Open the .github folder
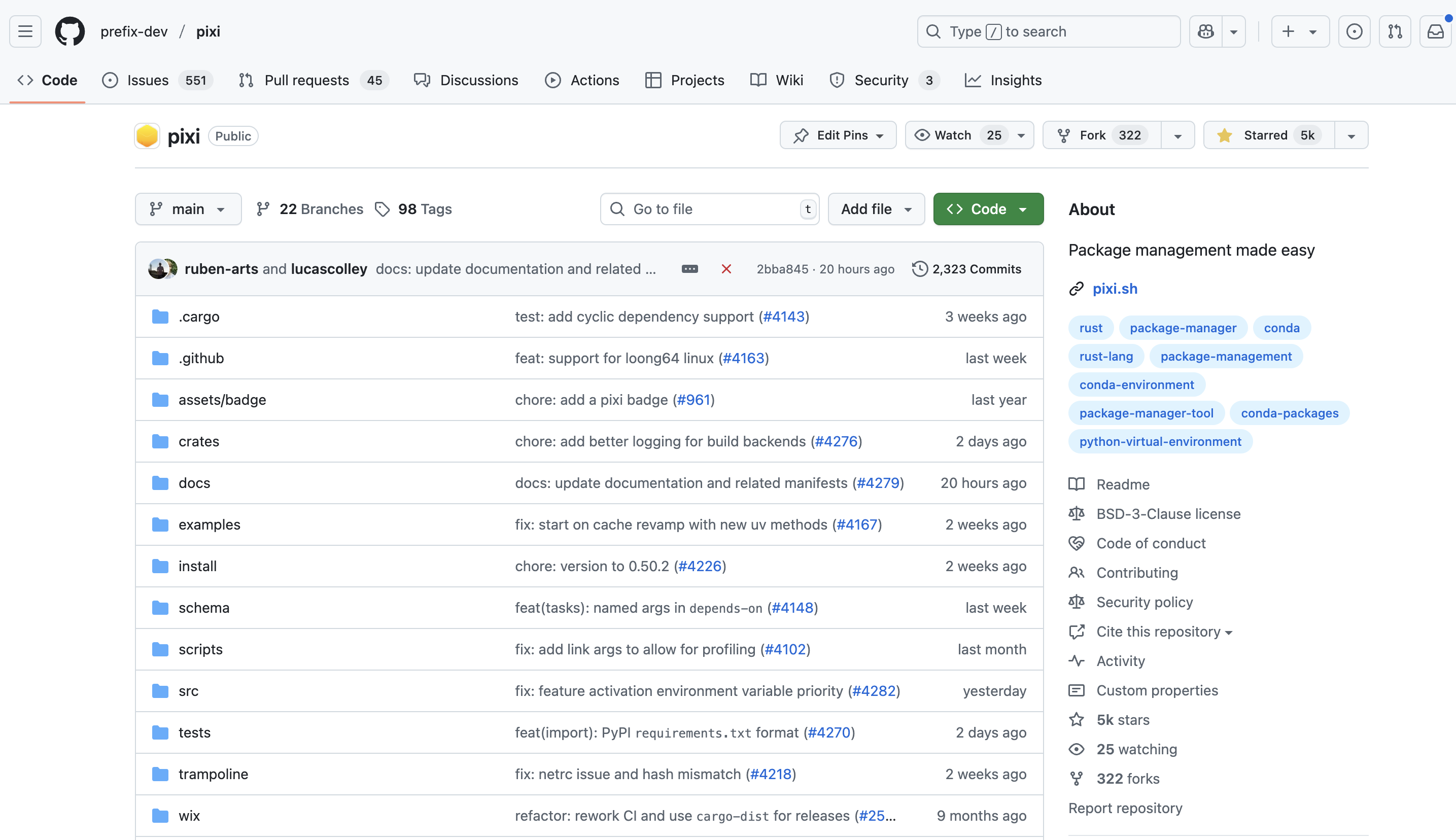The height and width of the screenshot is (840, 1456). pyautogui.click(x=201, y=358)
